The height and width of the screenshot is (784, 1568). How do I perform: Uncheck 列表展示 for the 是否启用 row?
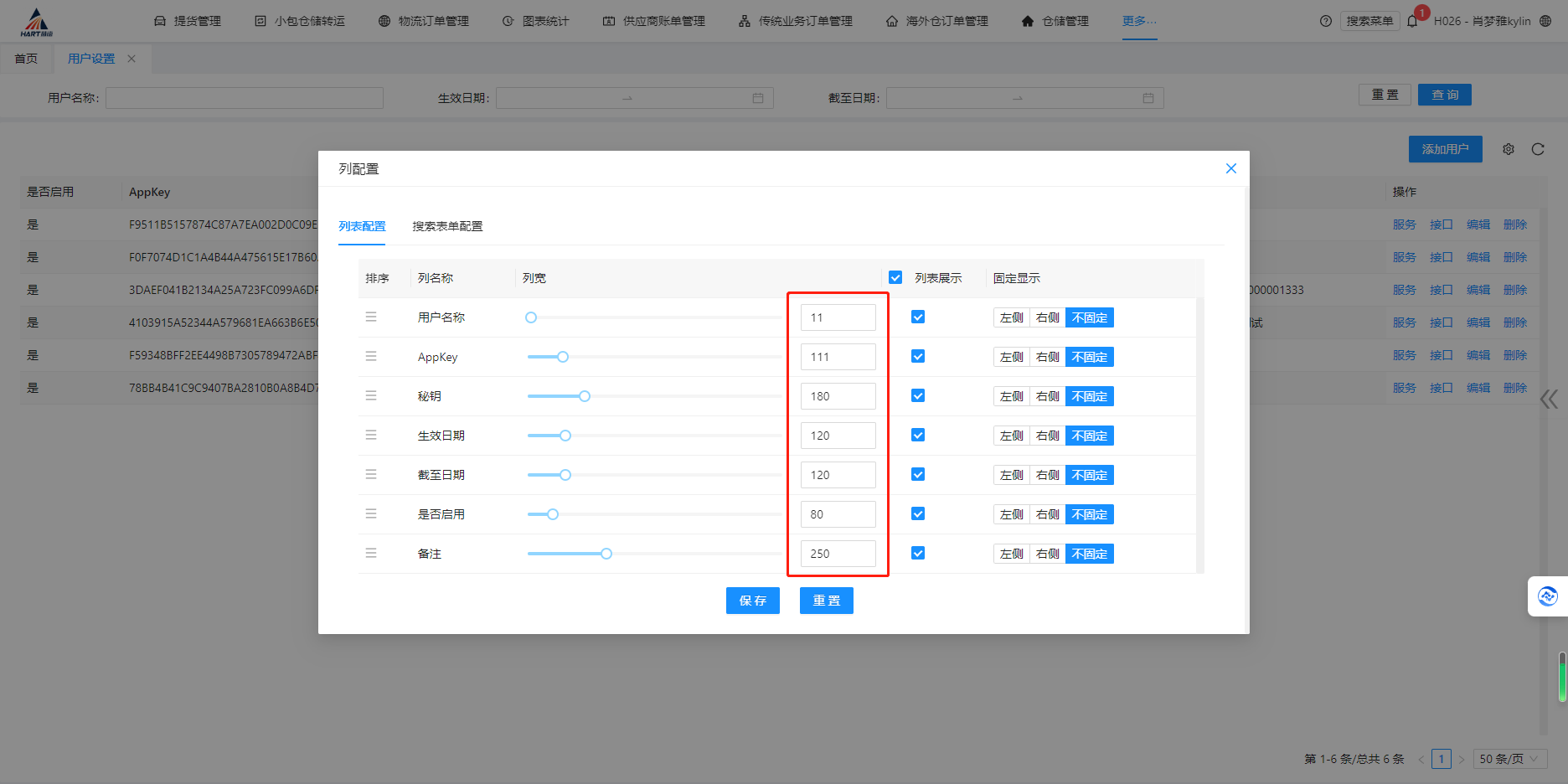pyautogui.click(x=918, y=513)
